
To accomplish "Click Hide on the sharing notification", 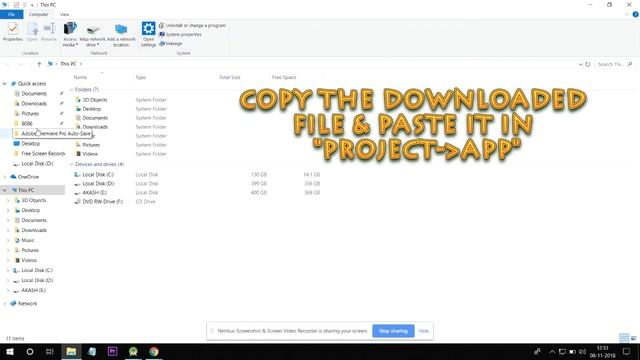I will (x=423, y=331).
